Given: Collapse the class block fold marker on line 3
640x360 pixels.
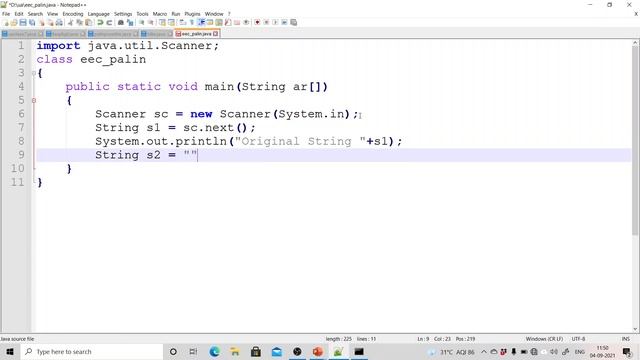Looking at the screenshot, I should [x=34, y=73].
